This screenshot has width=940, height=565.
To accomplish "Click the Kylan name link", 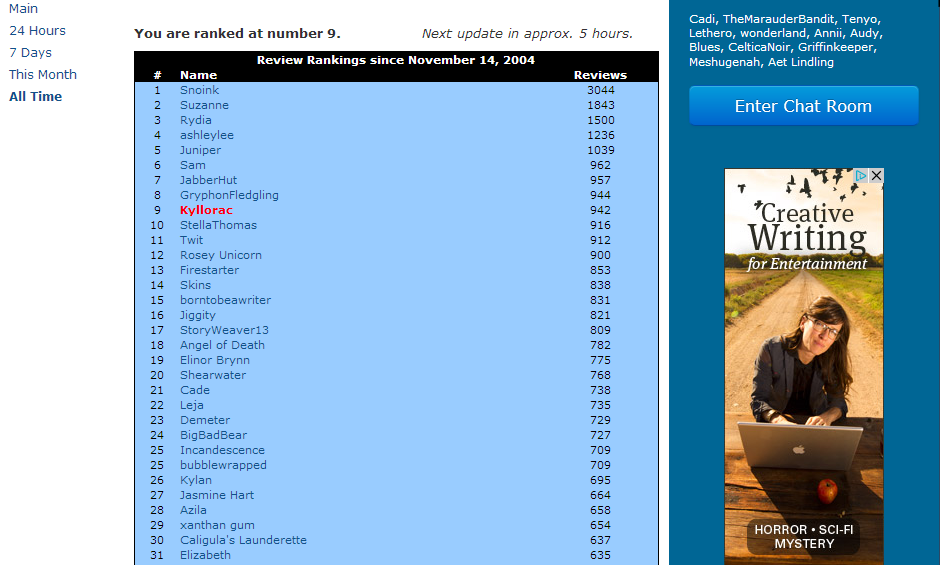I will coord(195,480).
